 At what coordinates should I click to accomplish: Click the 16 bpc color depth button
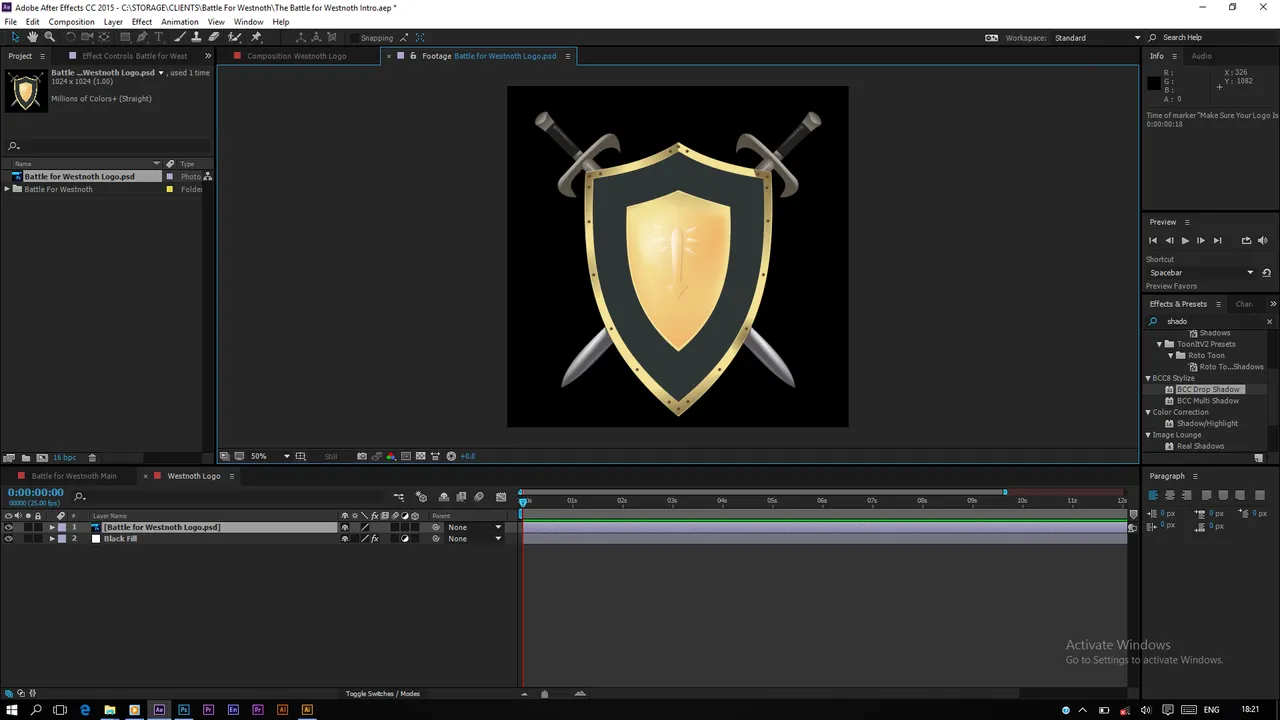[64, 458]
